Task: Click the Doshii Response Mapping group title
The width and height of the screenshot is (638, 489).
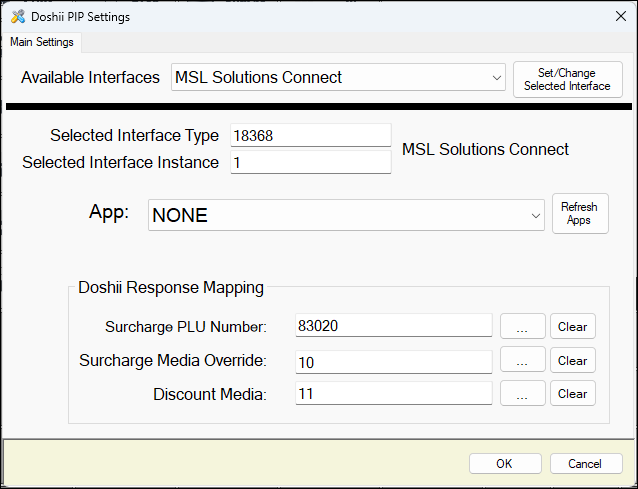Action: 171,287
